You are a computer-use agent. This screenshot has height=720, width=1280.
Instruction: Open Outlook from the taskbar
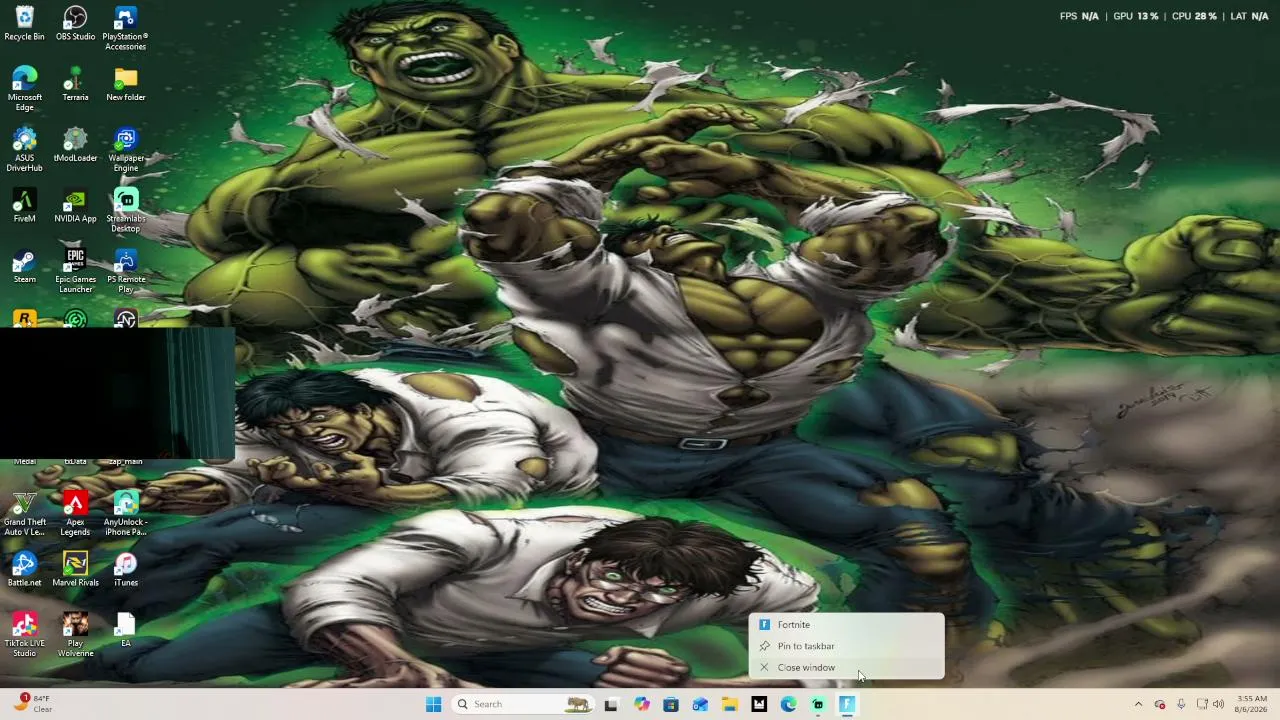click(700, 704)
